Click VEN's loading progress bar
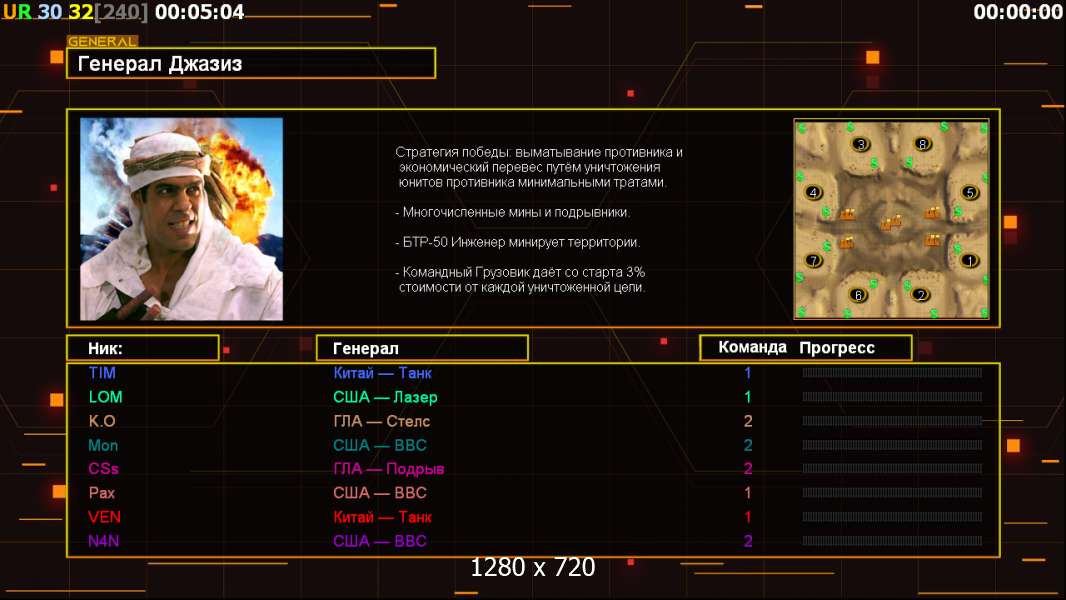The image size is (1066, 600). click(x=892, y=517)
